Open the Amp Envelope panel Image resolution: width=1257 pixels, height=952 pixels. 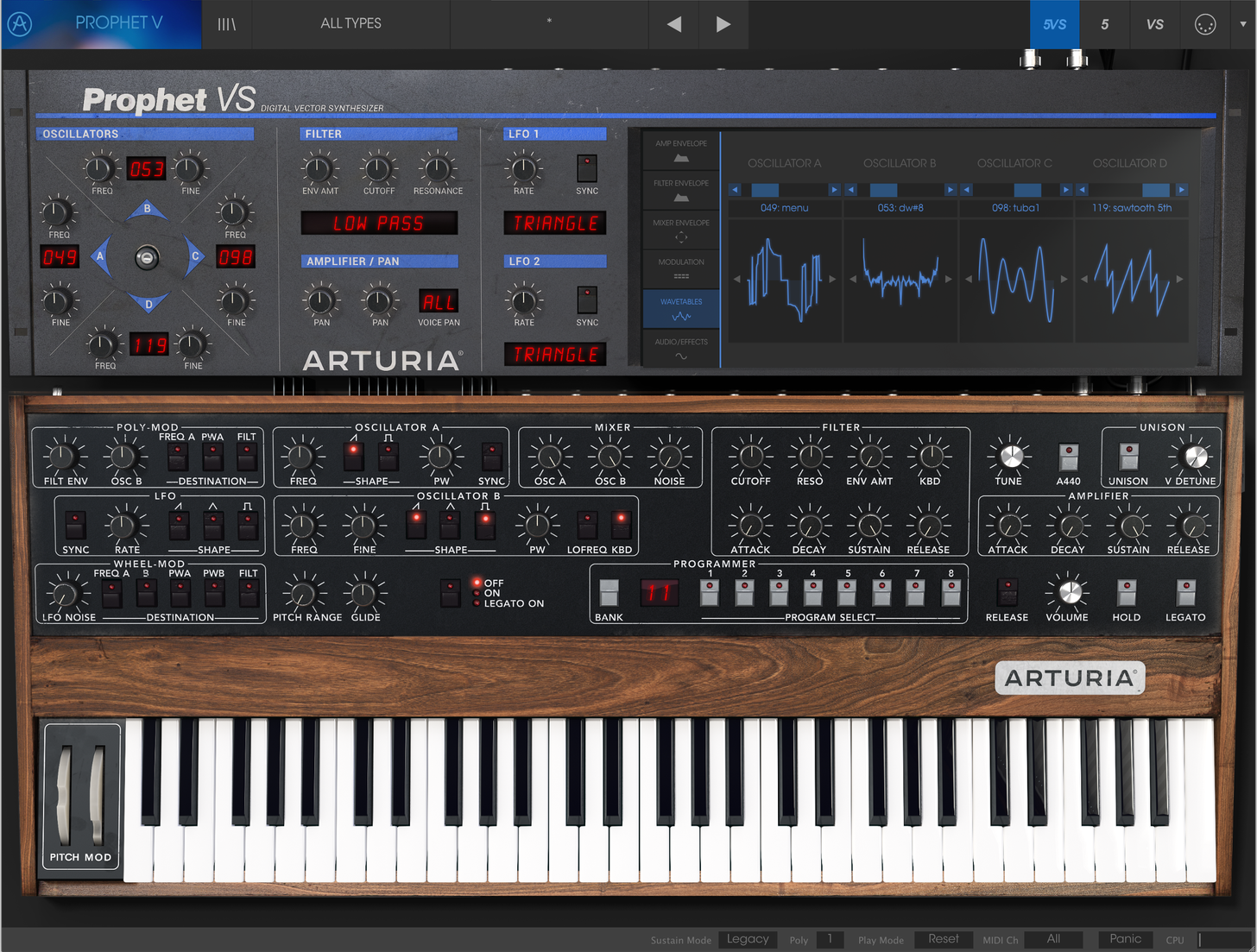pyautogui.click(x=681, y=151)
